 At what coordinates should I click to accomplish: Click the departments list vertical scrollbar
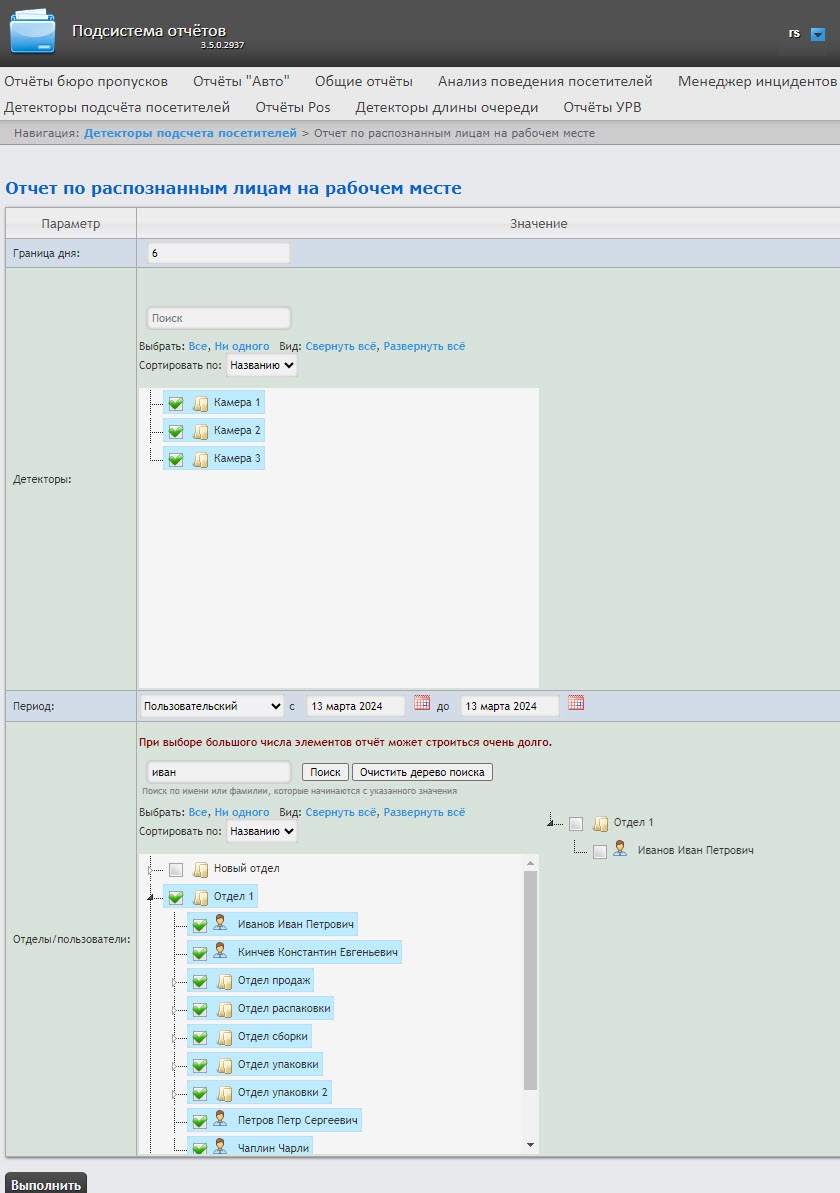pyautogui.click(x=530, y=980)
